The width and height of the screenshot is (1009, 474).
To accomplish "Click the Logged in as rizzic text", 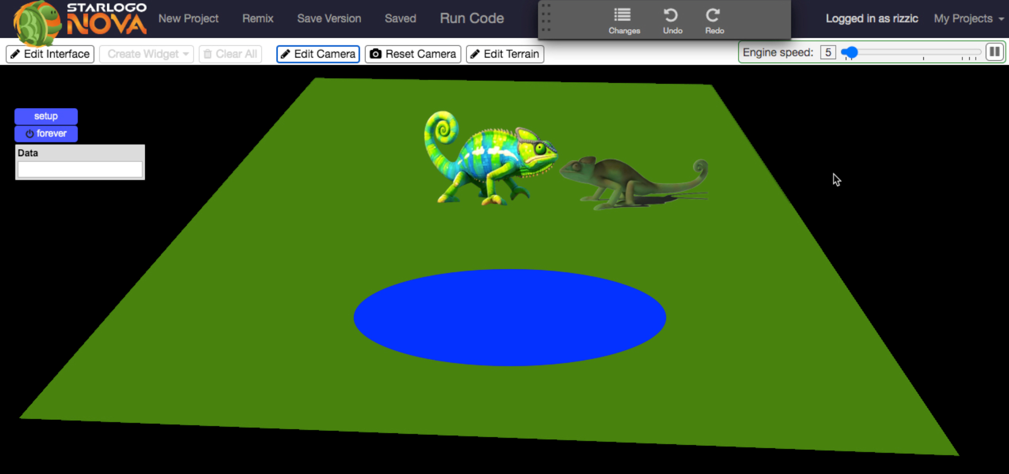I will (x=870, y=19).
